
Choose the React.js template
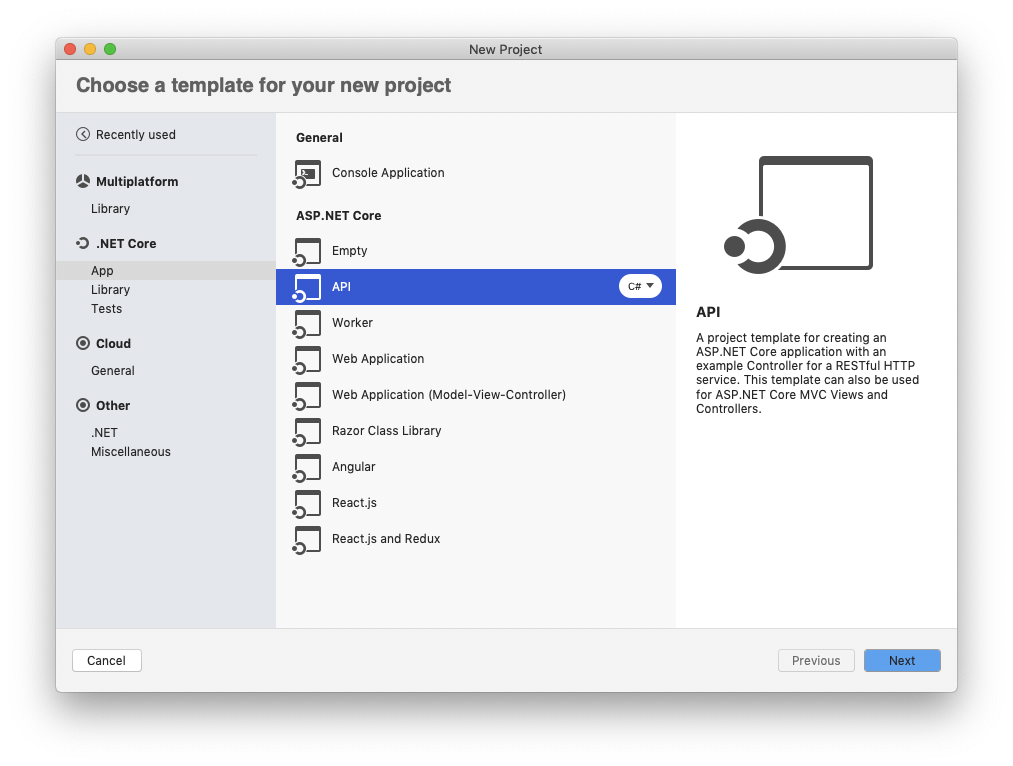pos(475,503)
